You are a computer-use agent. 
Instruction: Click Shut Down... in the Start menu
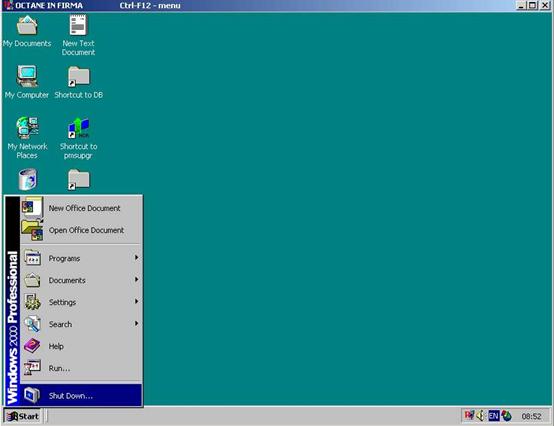tap(81, 395)
